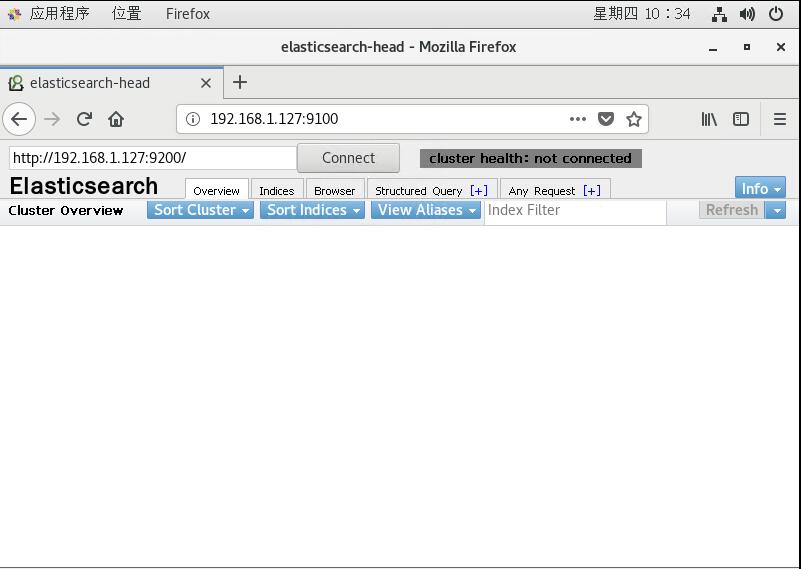Open volume control in top panel
The height and width of the screenshot is (569, 801).
tap(747, 14)
